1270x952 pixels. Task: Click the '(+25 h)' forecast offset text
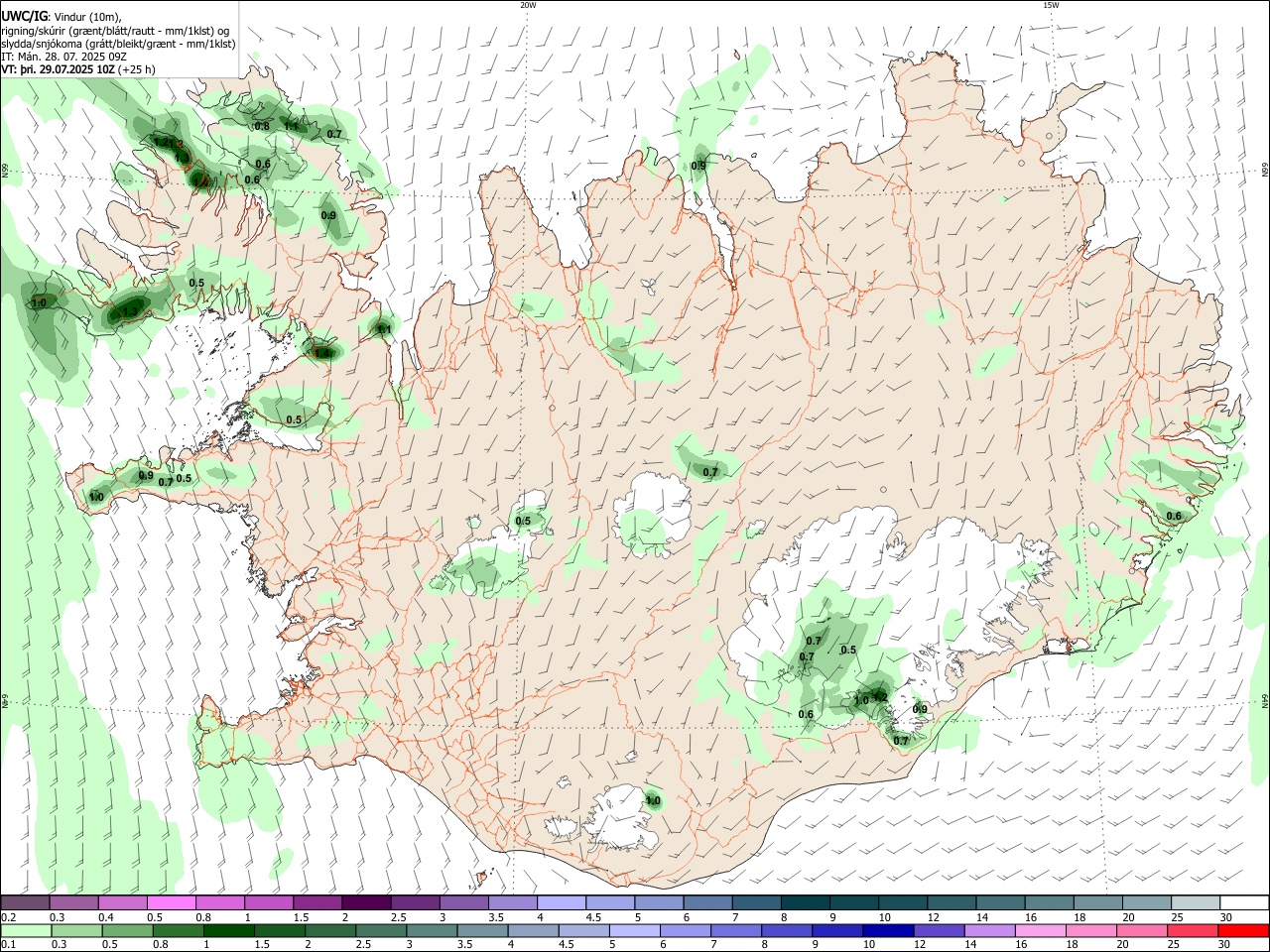tap(137, 70)
